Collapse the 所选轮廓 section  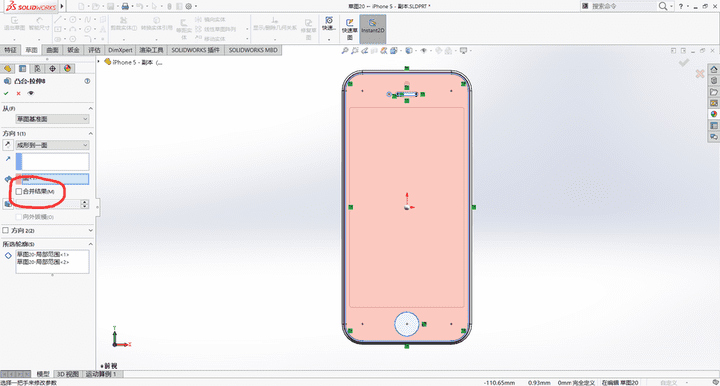pos(90,244)
